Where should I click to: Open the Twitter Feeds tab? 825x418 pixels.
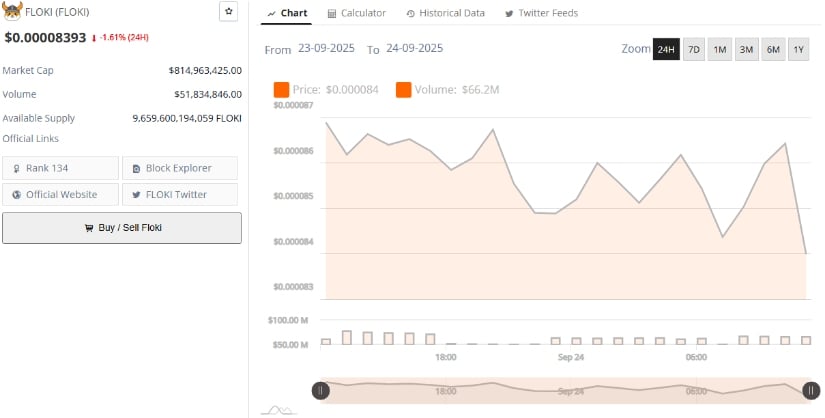(541, 13)
